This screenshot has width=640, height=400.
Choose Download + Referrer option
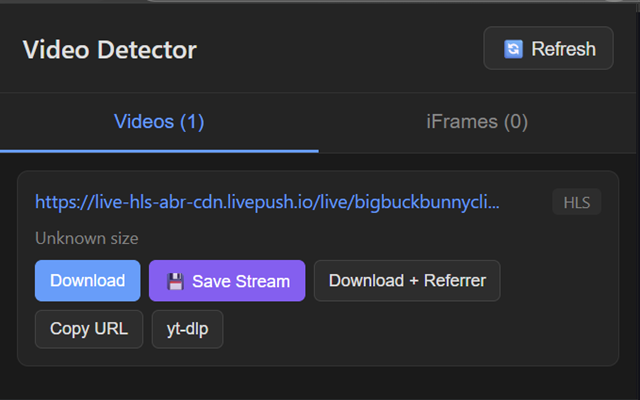407,281
